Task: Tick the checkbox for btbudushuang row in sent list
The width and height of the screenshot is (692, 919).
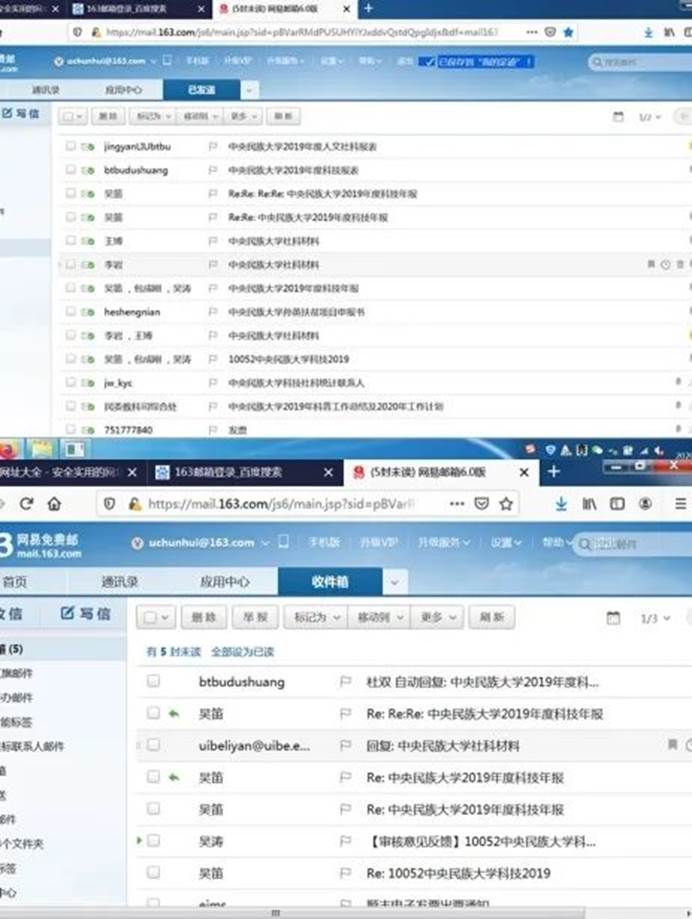Action: [x=71, y=169]
